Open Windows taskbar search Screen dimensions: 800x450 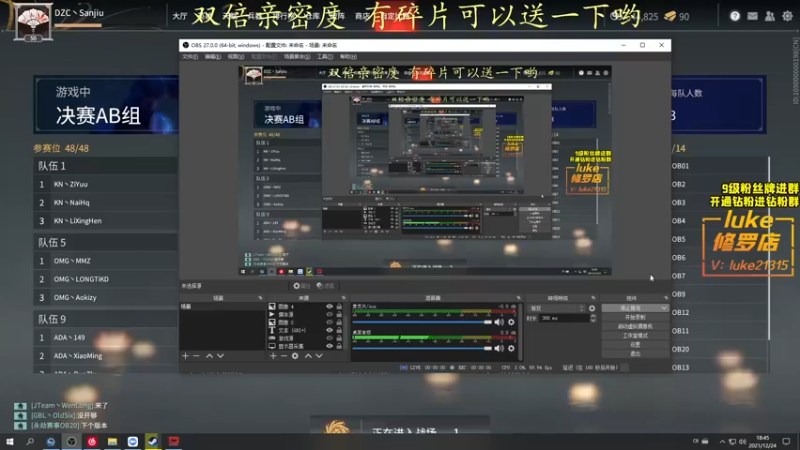[x=30, y=441]
